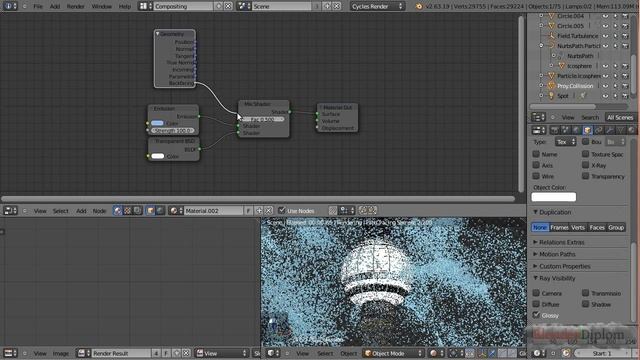This screenshot has height=360, width=640.
Task: Add new material with plus icon
Action: pos(259,211)
